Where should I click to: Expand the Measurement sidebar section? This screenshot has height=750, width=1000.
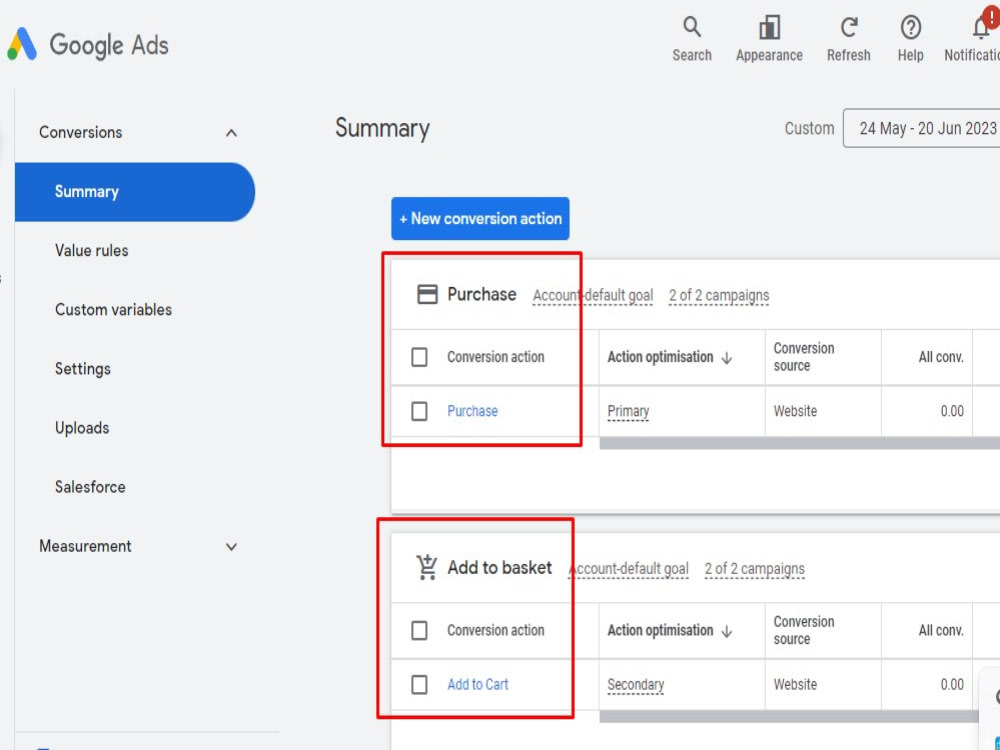232,547
